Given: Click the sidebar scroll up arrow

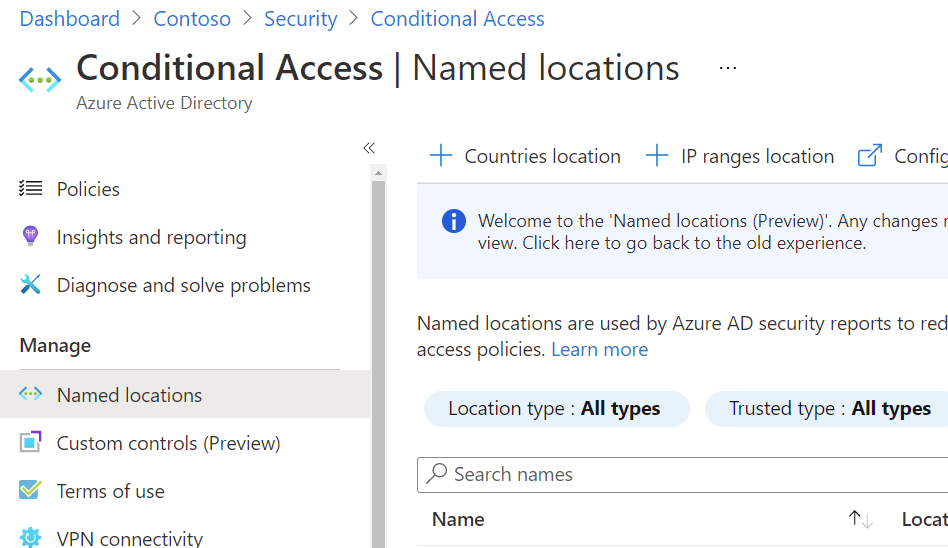Looking at the screenshot, I should (378, 173).
